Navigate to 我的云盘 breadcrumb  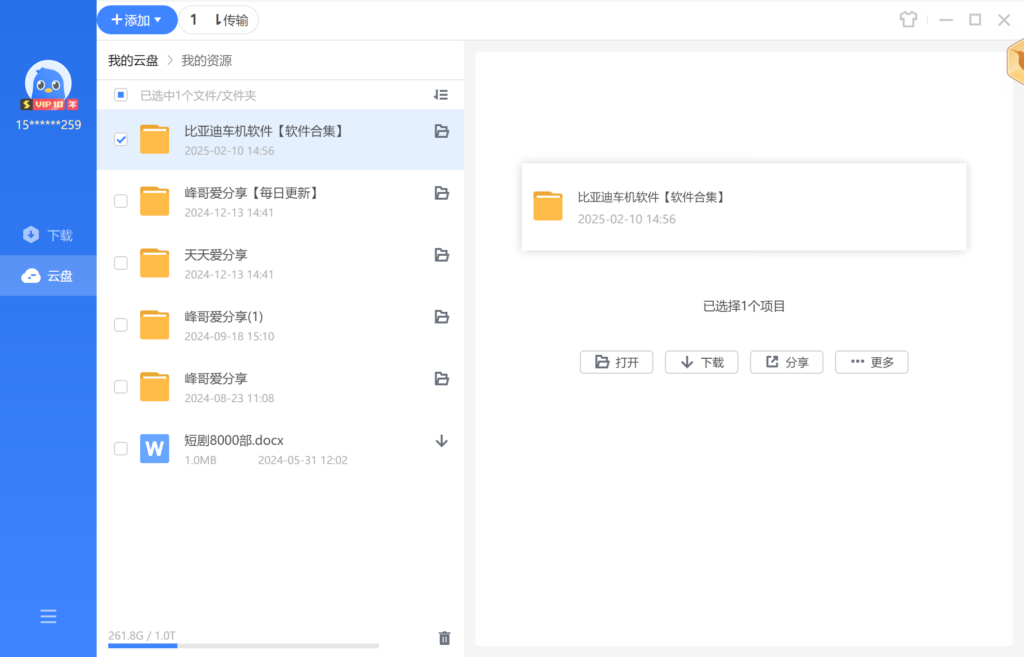[x=133, y=61]
